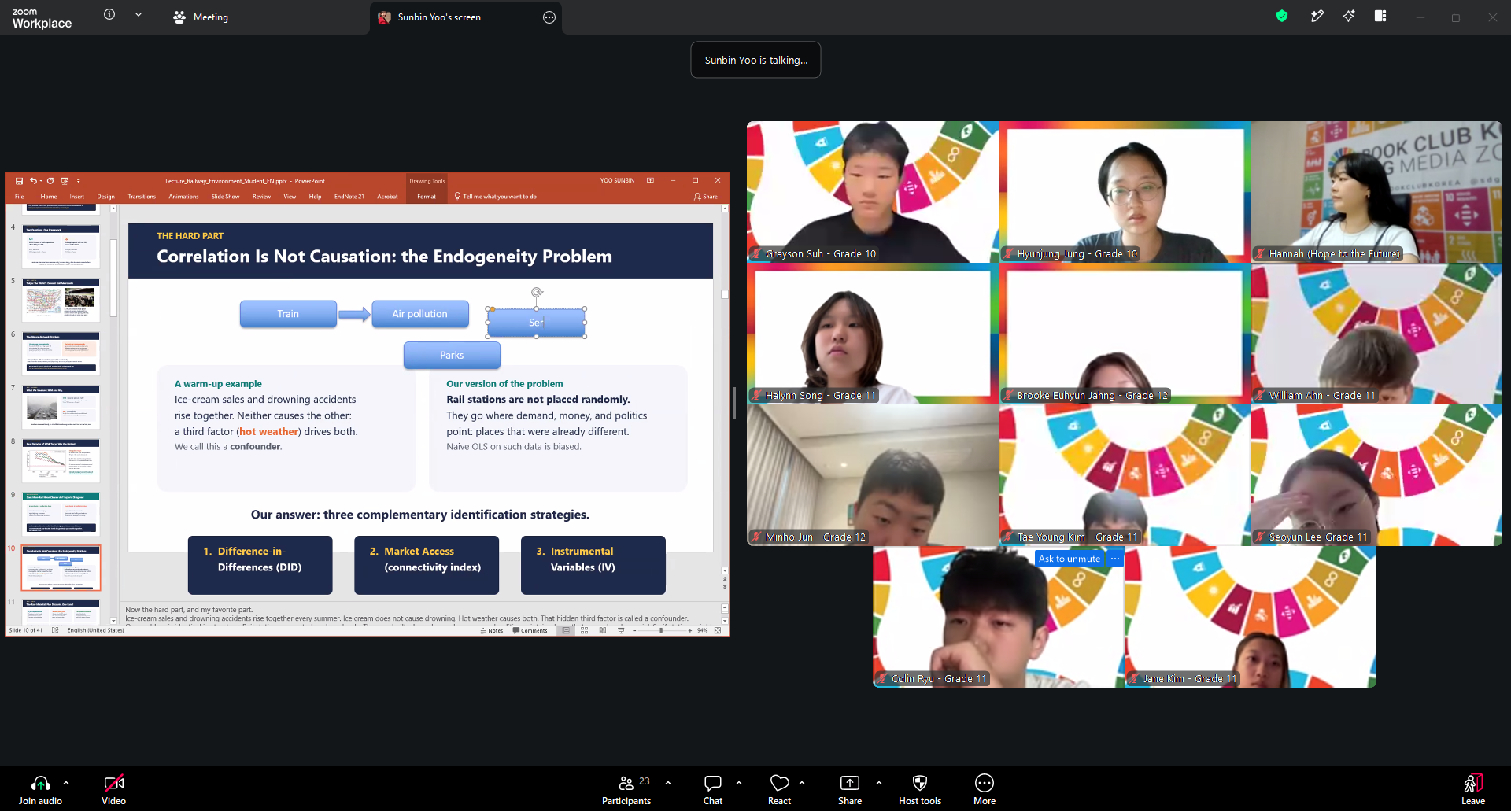Click the zoom out minus button
Screen dimensions: 1511x812
(x=634, y=630)
